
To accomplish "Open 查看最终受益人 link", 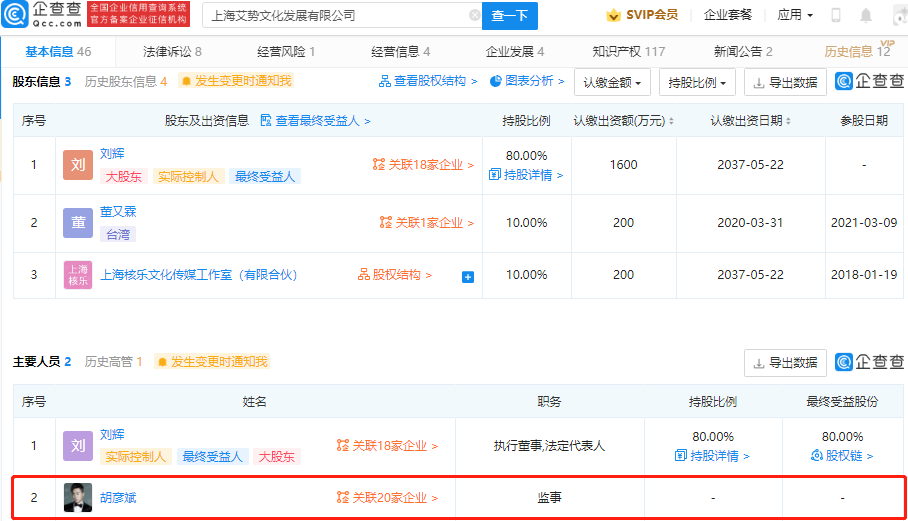I will coord(316,121).
